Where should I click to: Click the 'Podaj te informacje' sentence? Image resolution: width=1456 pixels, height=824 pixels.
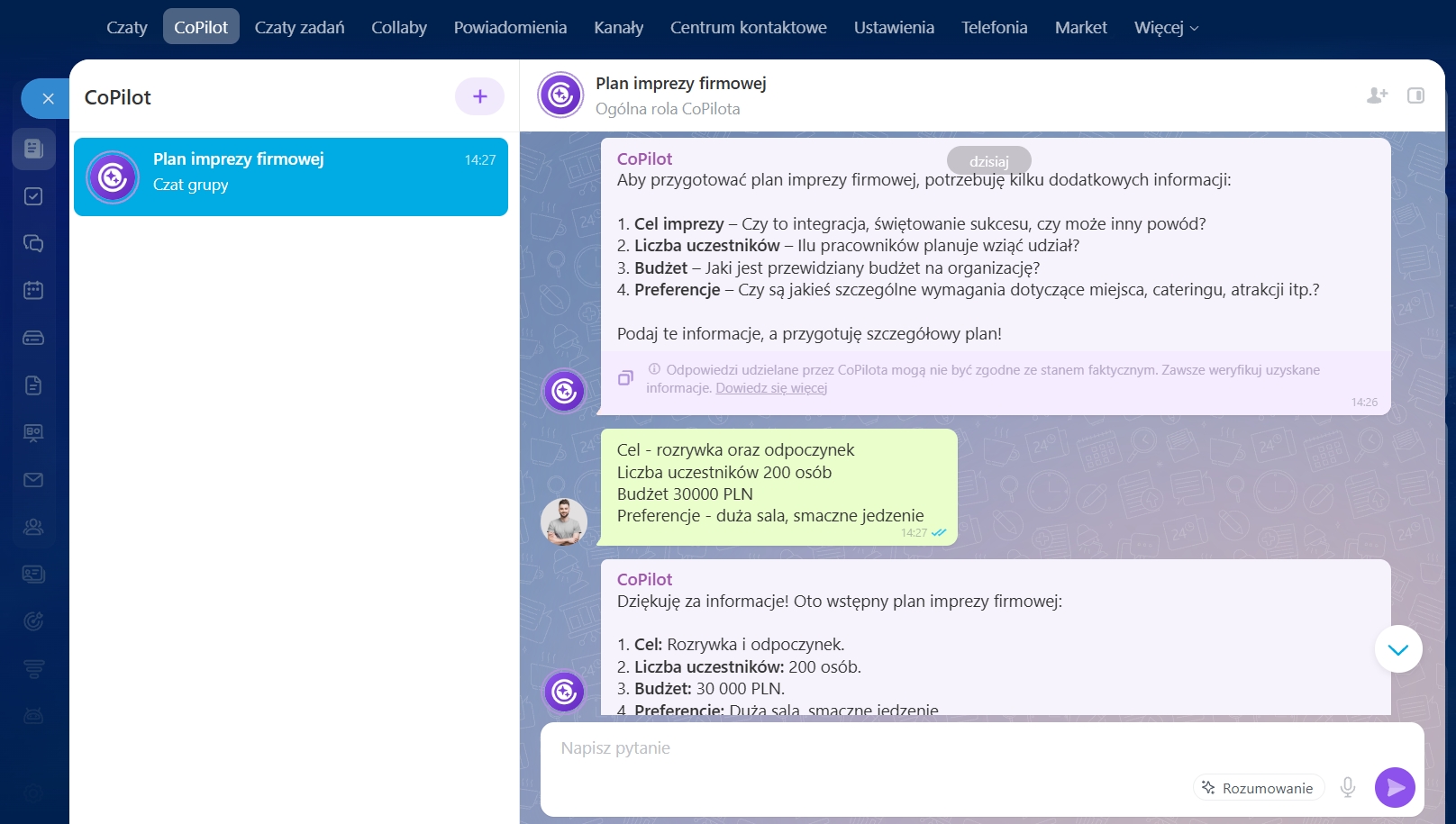point(809,334)
